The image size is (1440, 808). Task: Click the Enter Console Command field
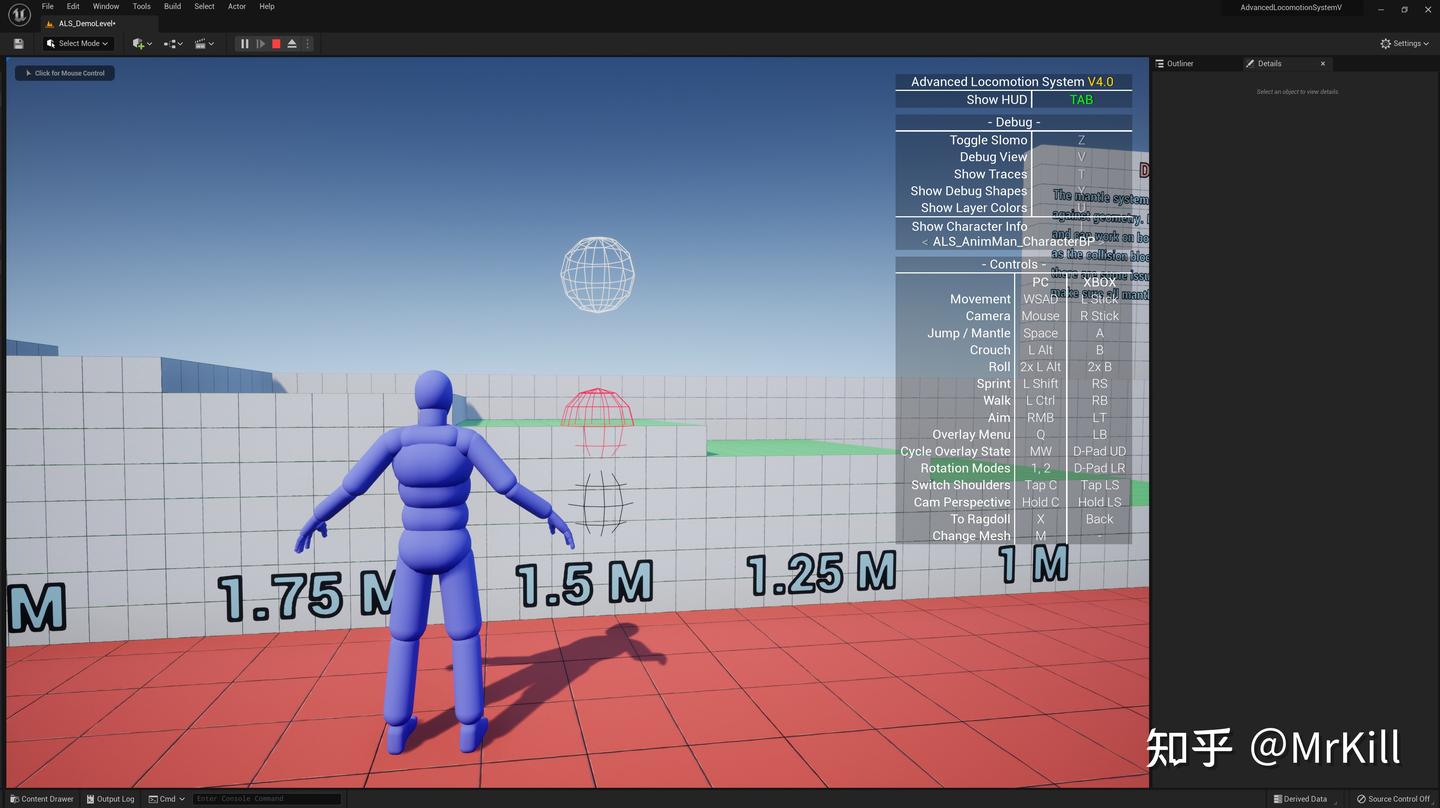tap(265, 799)
